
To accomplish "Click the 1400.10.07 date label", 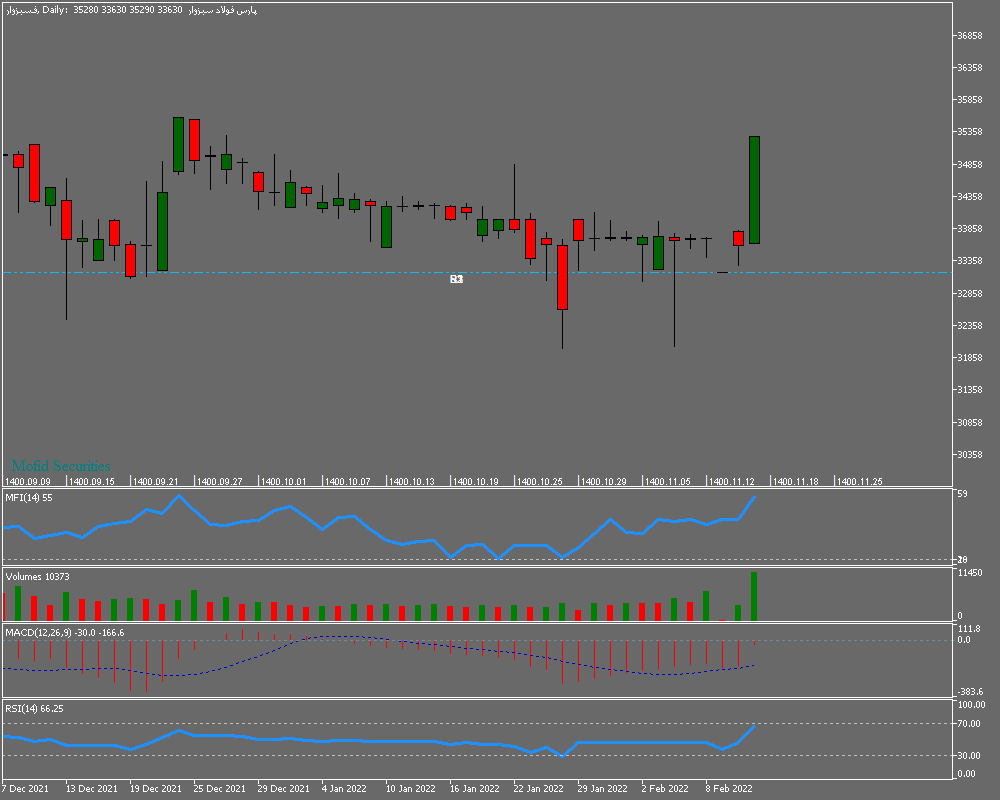I will pos(348,482).
